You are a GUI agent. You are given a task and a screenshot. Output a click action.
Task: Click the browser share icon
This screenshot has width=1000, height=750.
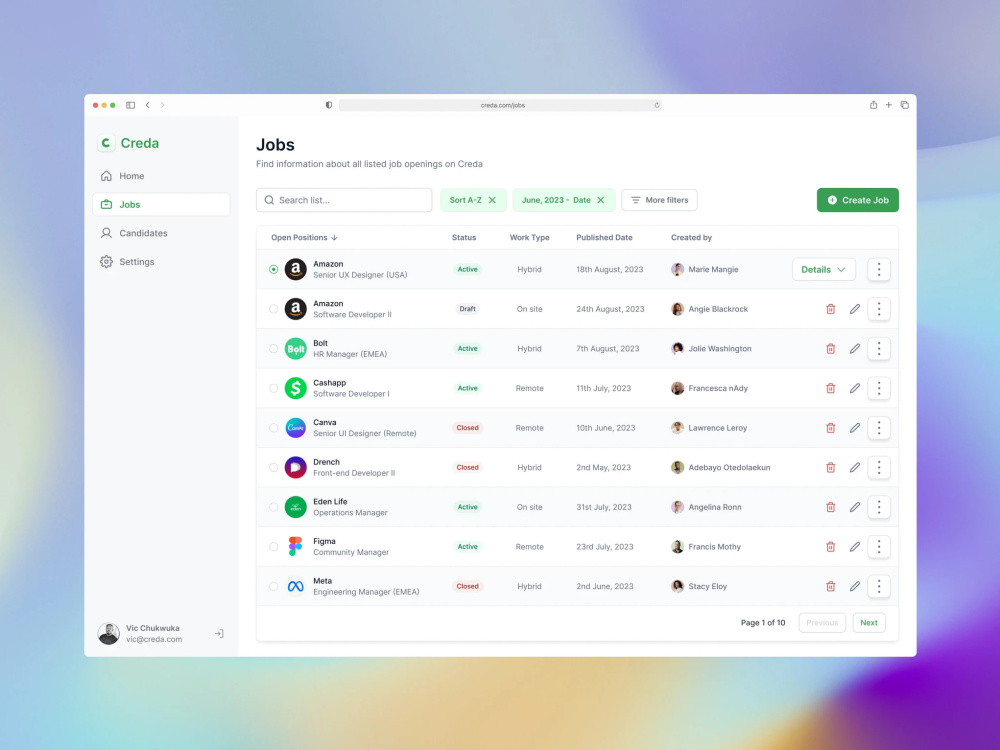(873, 105)
